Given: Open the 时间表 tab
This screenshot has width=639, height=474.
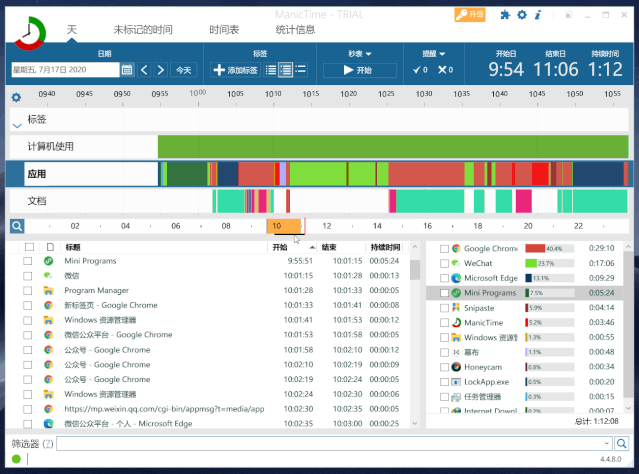Looking at the screenshot, I should tap(224, 29).
